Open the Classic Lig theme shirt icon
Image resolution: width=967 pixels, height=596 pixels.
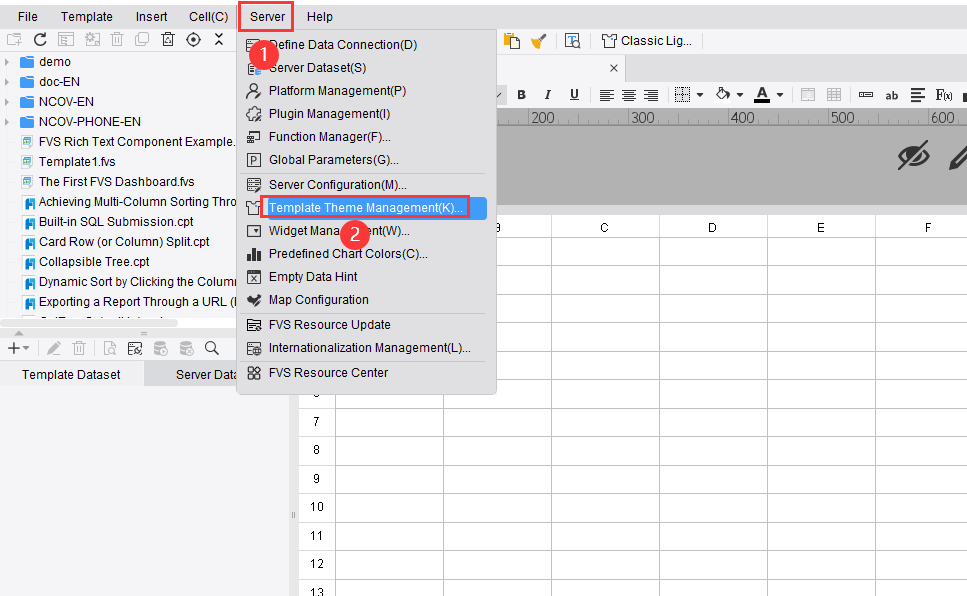607,40
